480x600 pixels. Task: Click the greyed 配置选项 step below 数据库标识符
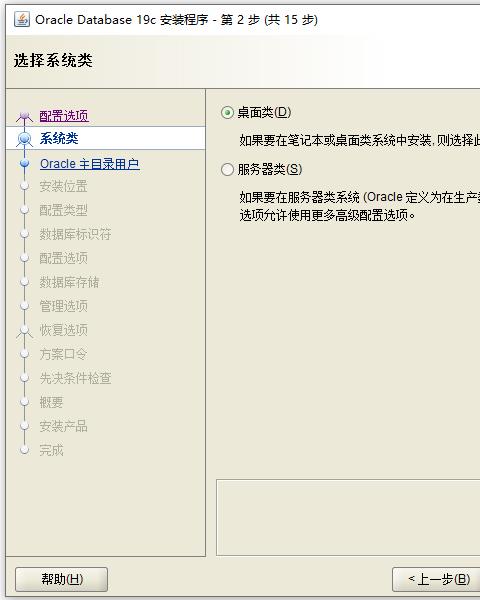64,258
